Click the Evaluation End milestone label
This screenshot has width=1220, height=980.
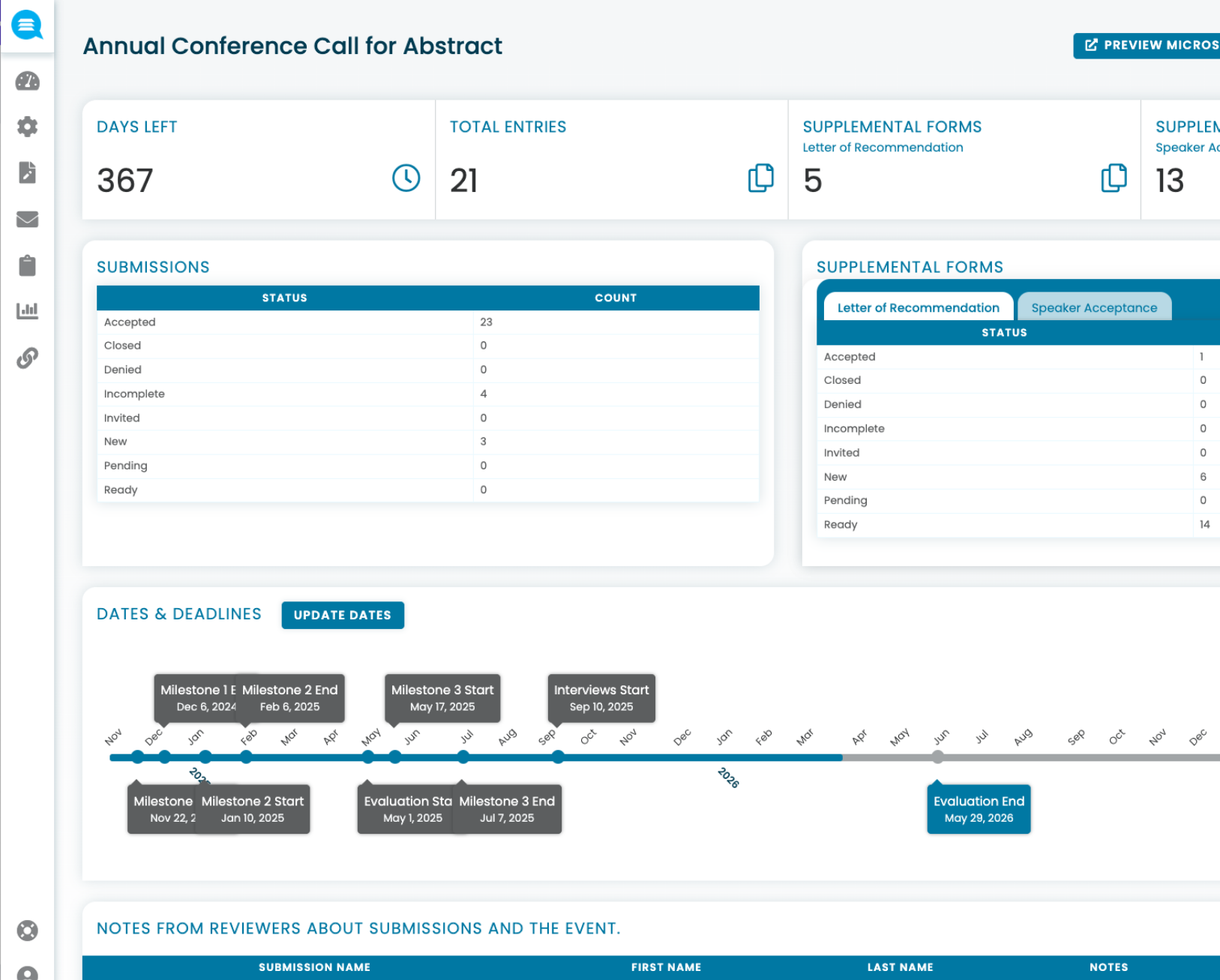[979, 808]
